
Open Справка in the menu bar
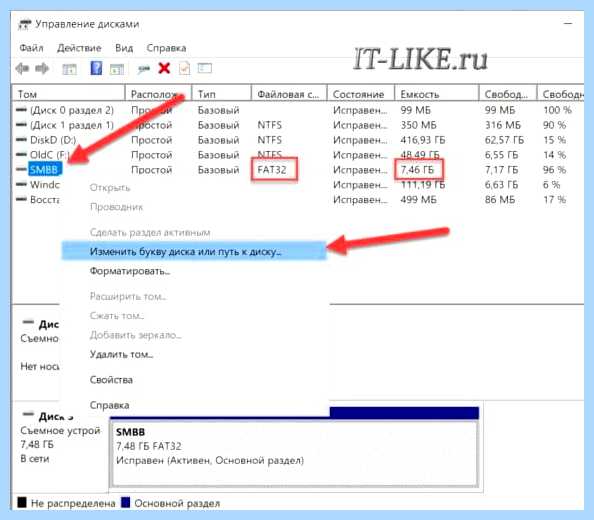click(x=166, y=48)
